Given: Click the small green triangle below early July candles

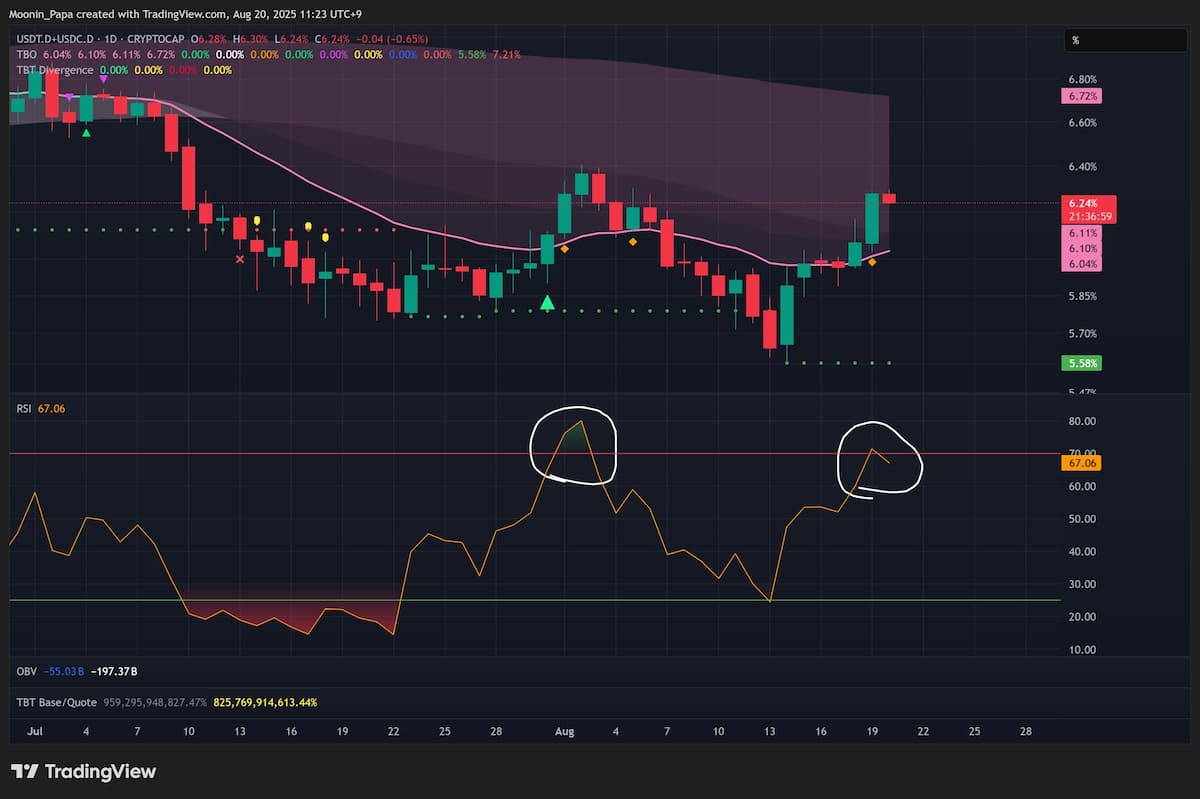Looking at the screenshot, I should (87, 132).
